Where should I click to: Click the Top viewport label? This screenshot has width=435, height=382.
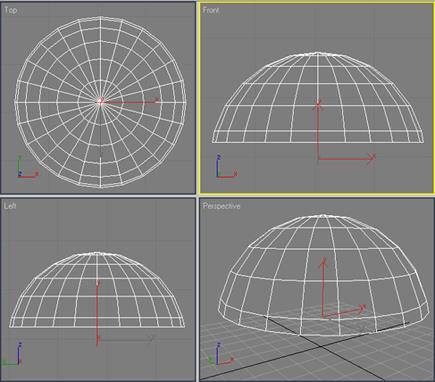pyautogui.click(x=10, y=10)
